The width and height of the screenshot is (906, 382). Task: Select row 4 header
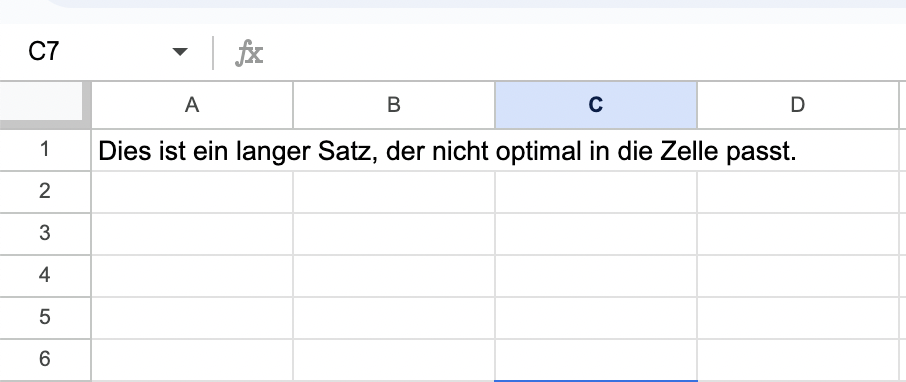(x=45, y=276)
